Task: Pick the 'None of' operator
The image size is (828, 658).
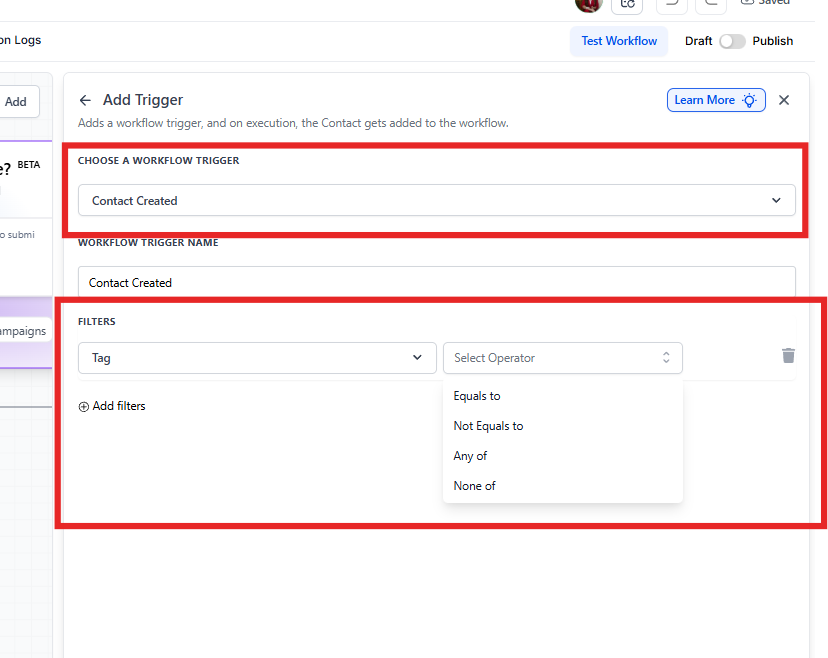Action: click(x=562, y=486)
